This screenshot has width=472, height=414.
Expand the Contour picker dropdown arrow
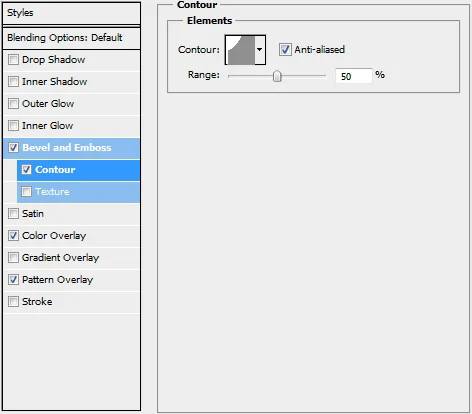coord(260,50)
